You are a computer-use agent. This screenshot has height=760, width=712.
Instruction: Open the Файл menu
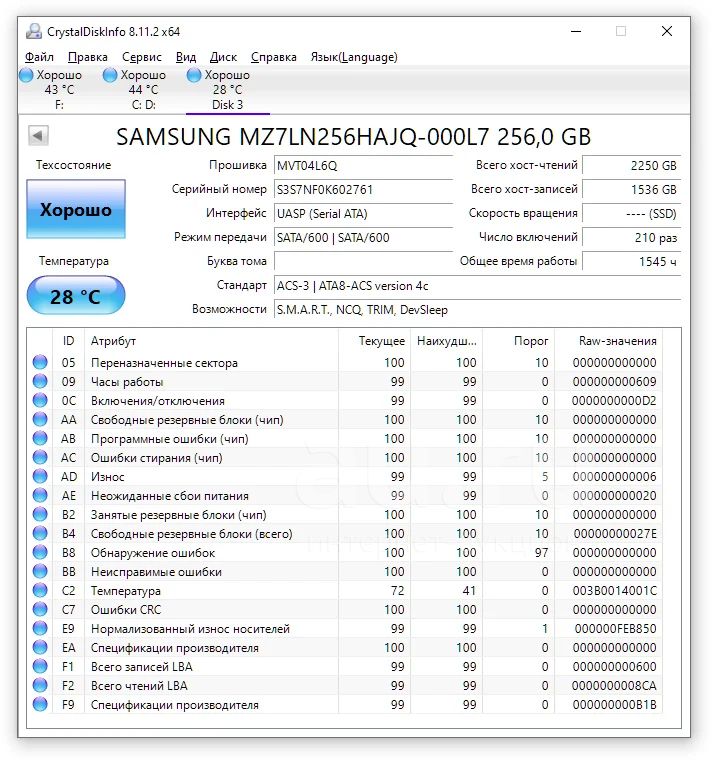pos(39,57)
